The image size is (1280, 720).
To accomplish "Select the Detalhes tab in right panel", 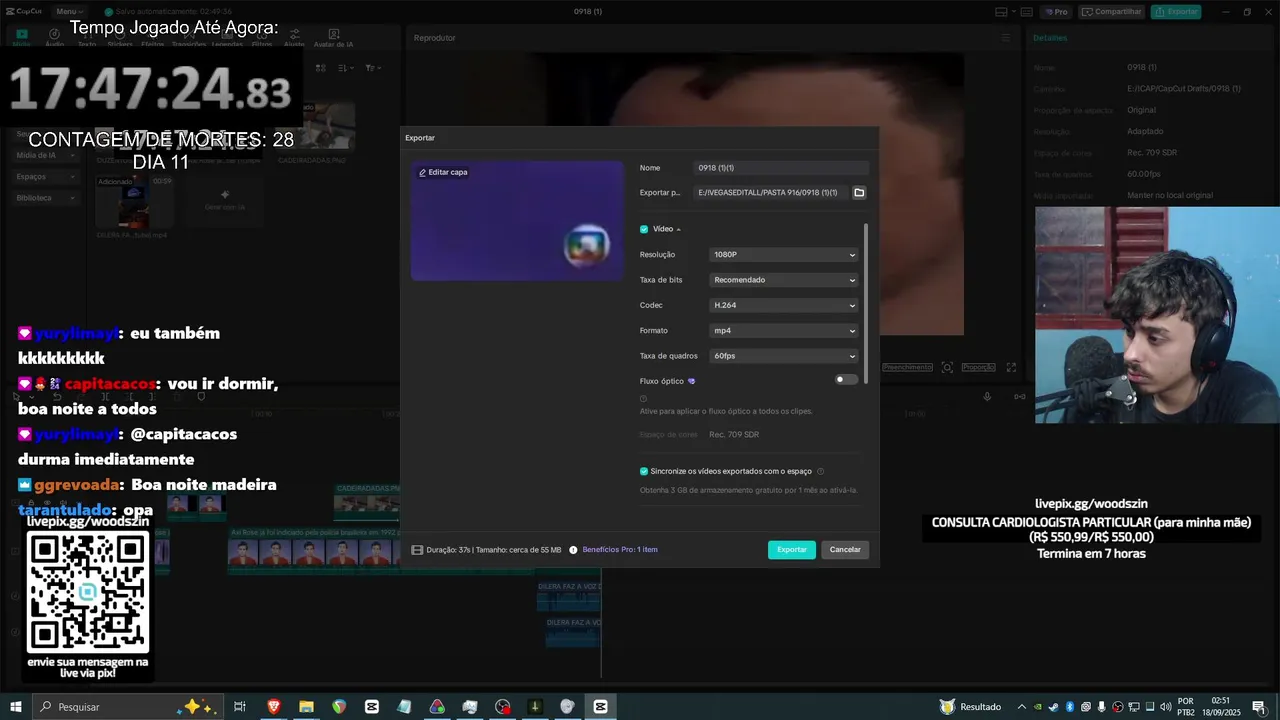I will point(1050,38).
